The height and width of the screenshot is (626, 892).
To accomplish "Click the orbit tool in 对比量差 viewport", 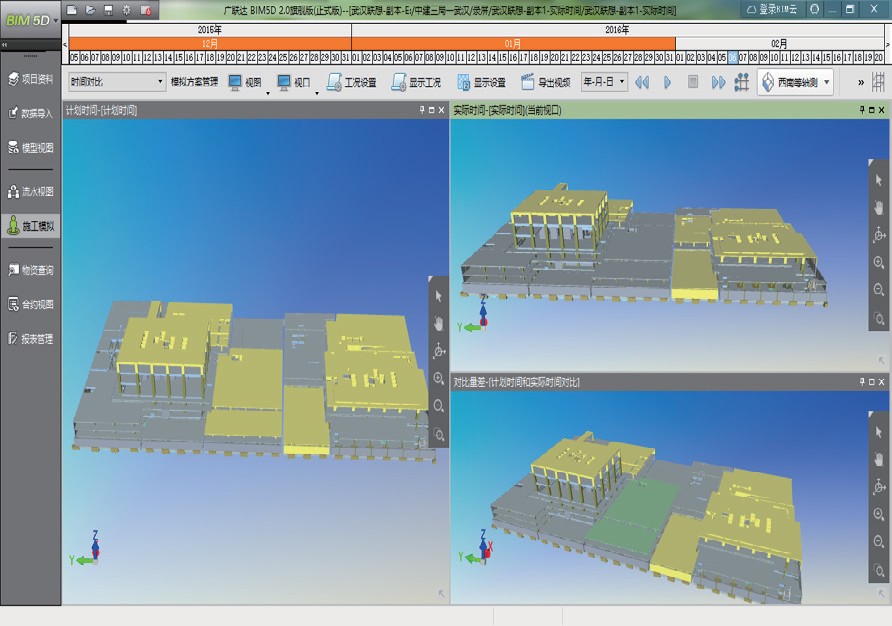I will [x=879, y=487].
